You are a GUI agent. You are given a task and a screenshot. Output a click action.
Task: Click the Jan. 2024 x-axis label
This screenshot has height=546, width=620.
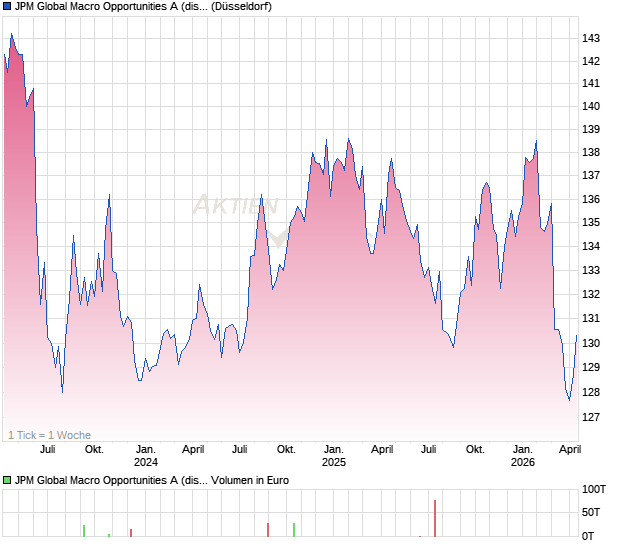pos(146,456)
